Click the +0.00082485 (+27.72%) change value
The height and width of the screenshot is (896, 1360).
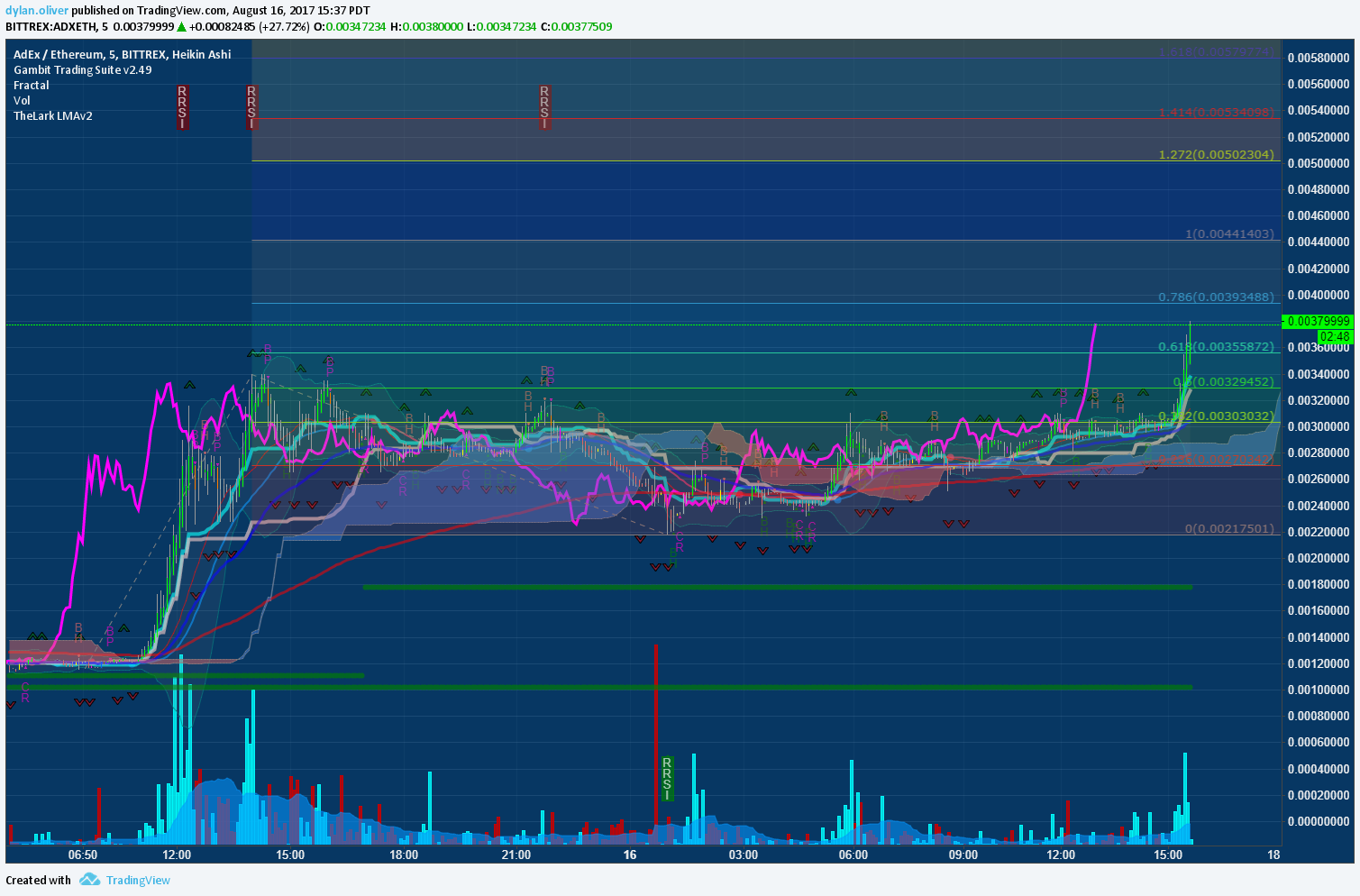249,26
